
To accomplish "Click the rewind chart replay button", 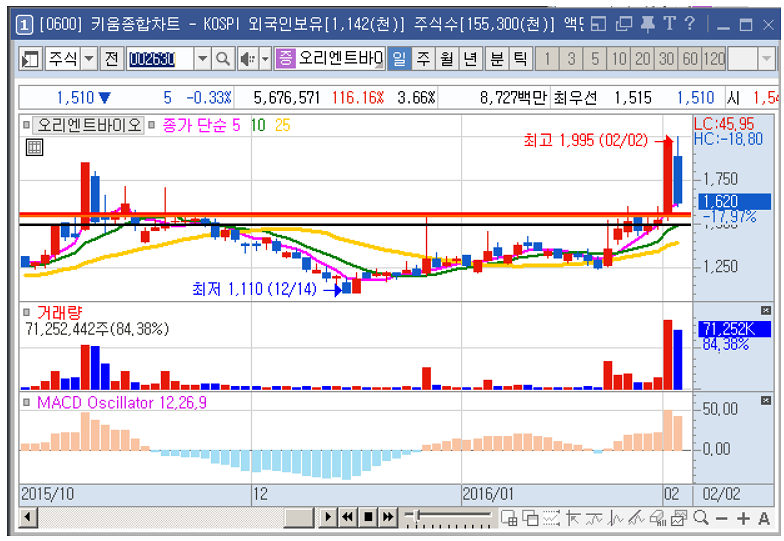I will 348,517.
